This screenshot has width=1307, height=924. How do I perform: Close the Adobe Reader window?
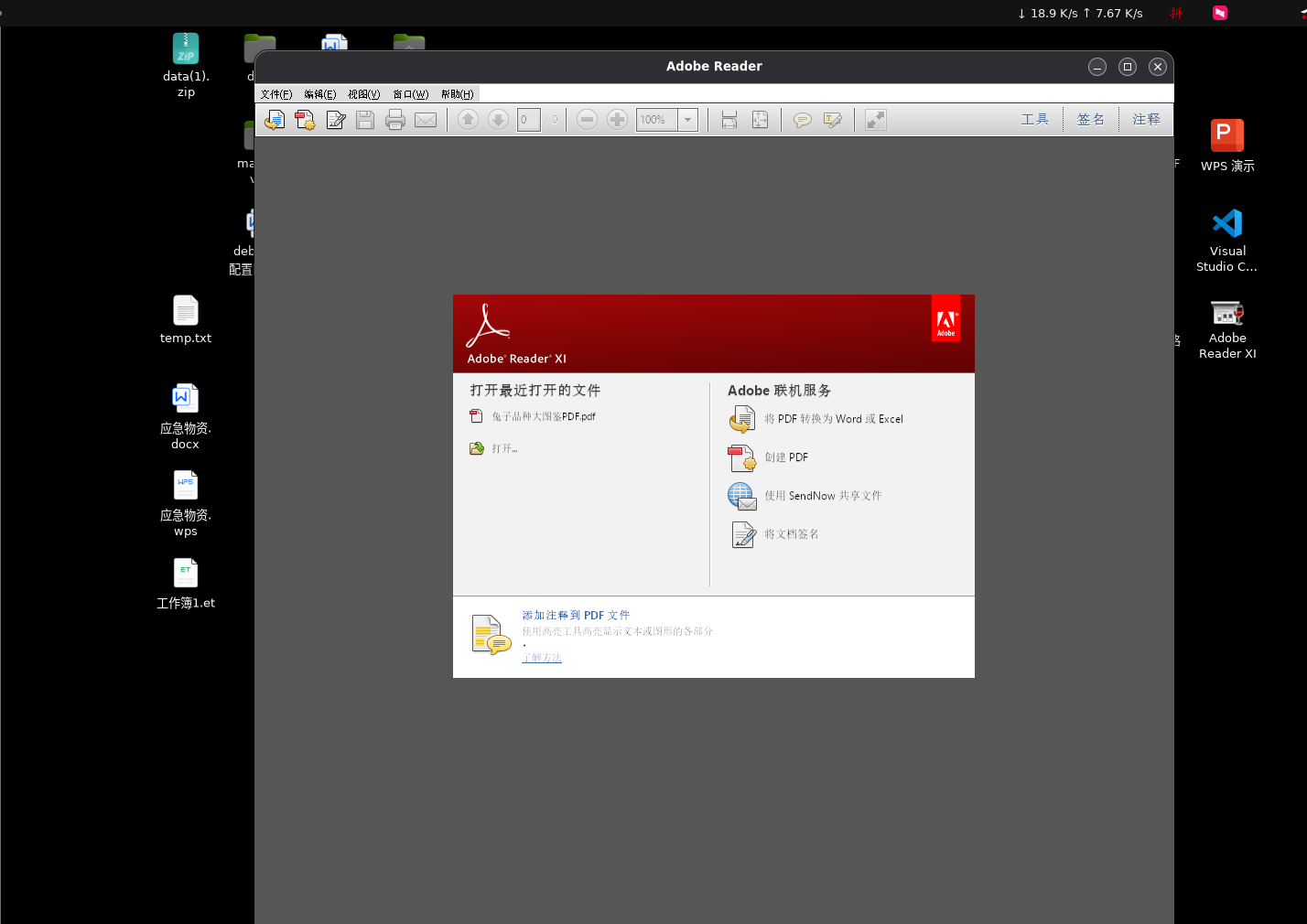pos(1158,67)
